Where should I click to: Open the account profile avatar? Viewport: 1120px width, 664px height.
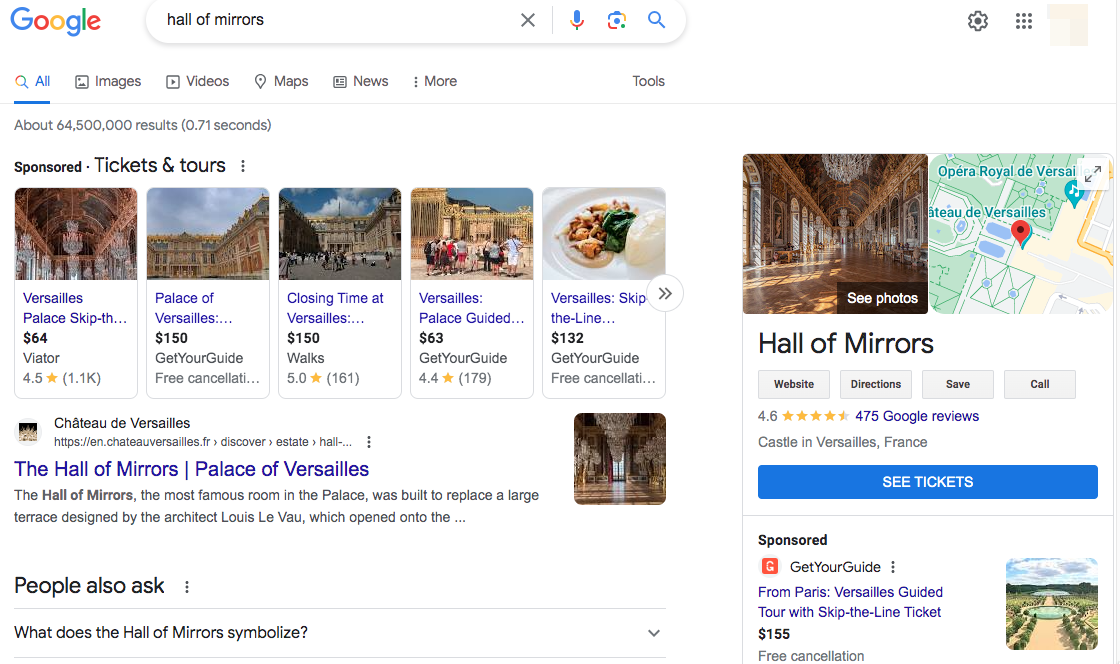tap(1067, 24)
